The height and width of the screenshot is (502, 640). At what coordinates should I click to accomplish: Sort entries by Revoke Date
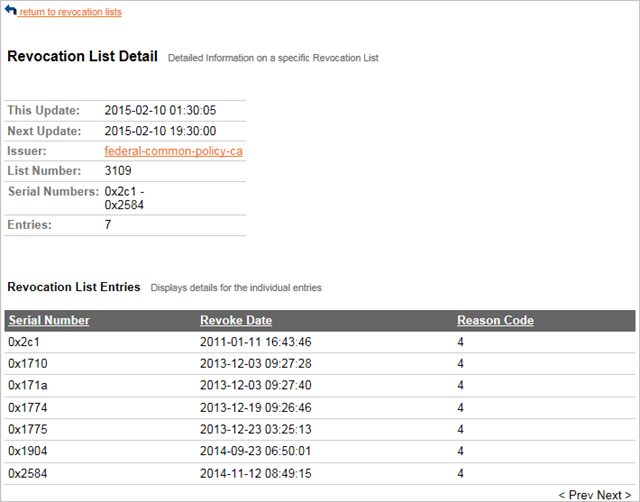(236, 321)
